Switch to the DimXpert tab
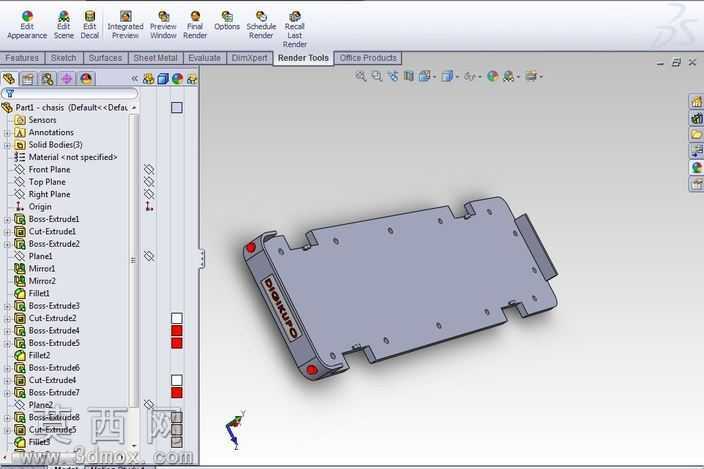The width and height of the screenshot is (704, 469). pos(249,58)
